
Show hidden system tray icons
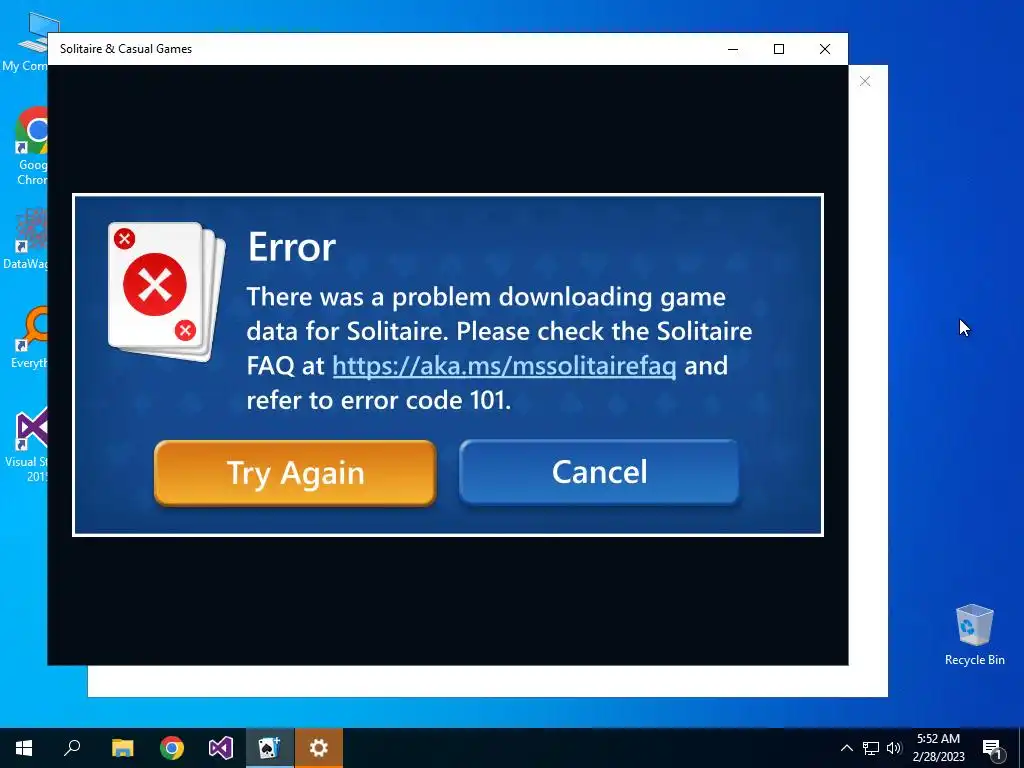pos(846,748)
